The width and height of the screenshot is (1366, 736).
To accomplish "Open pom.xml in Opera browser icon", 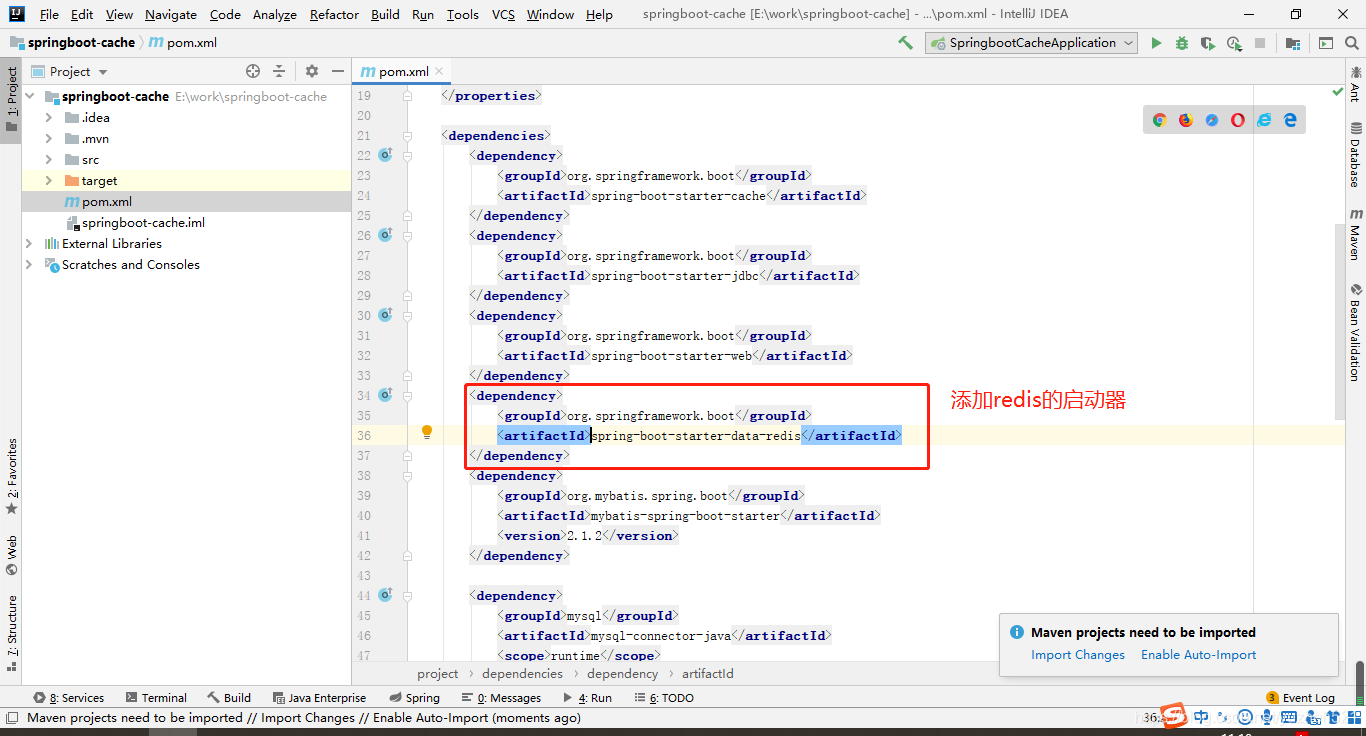I will (1238, 120).
